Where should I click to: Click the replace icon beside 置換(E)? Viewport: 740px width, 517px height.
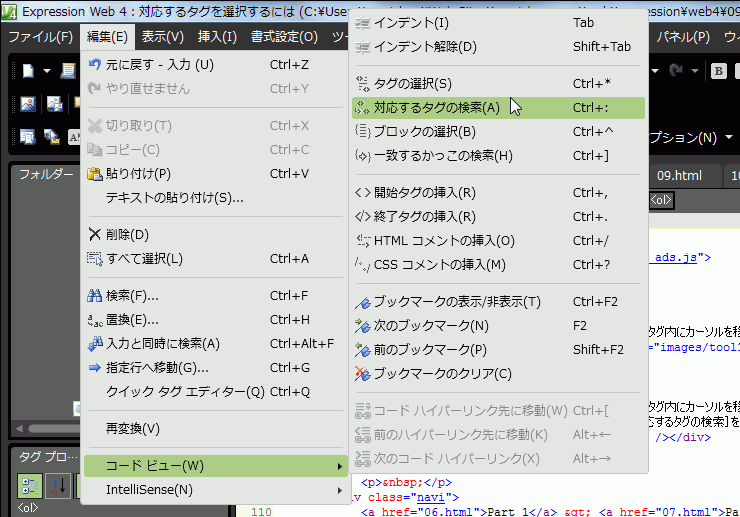[95, 321]
